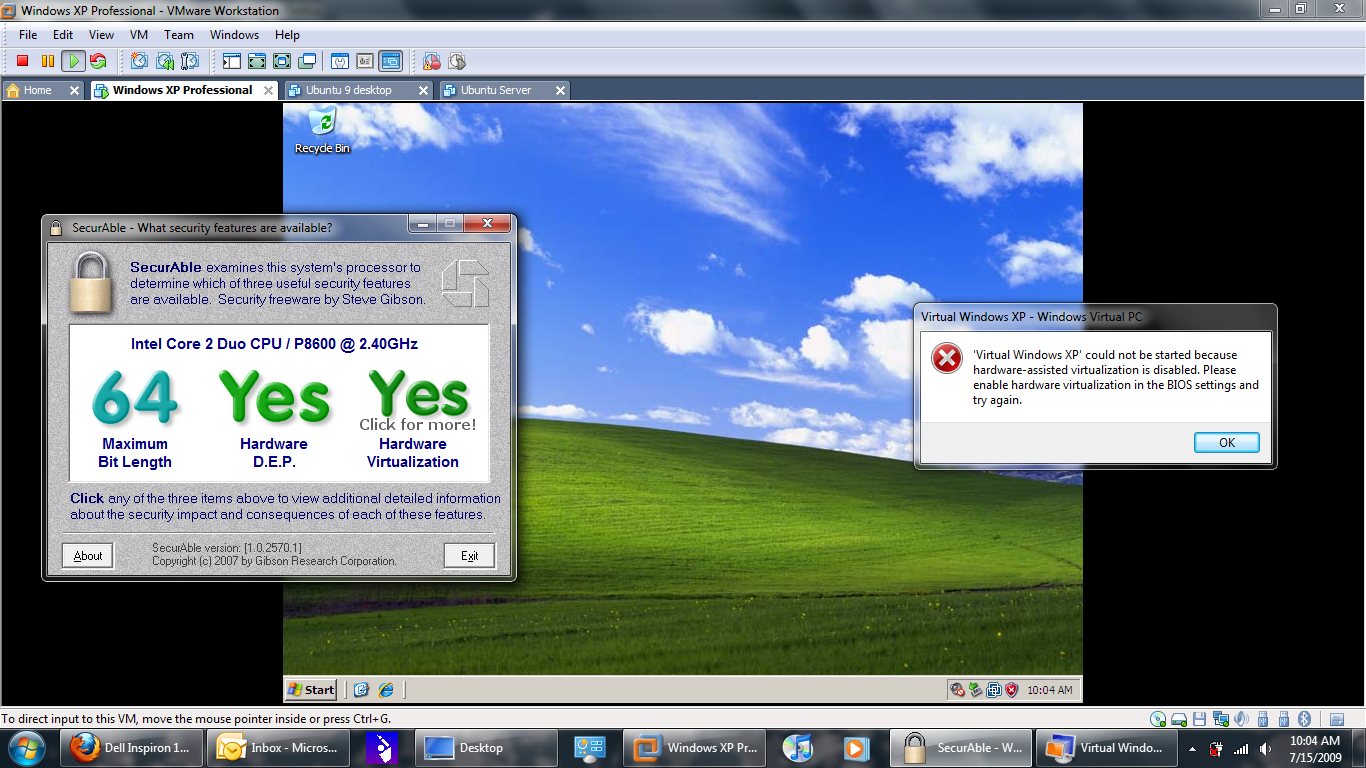Click the hard disk device icon in VMware status bar

1180,719
